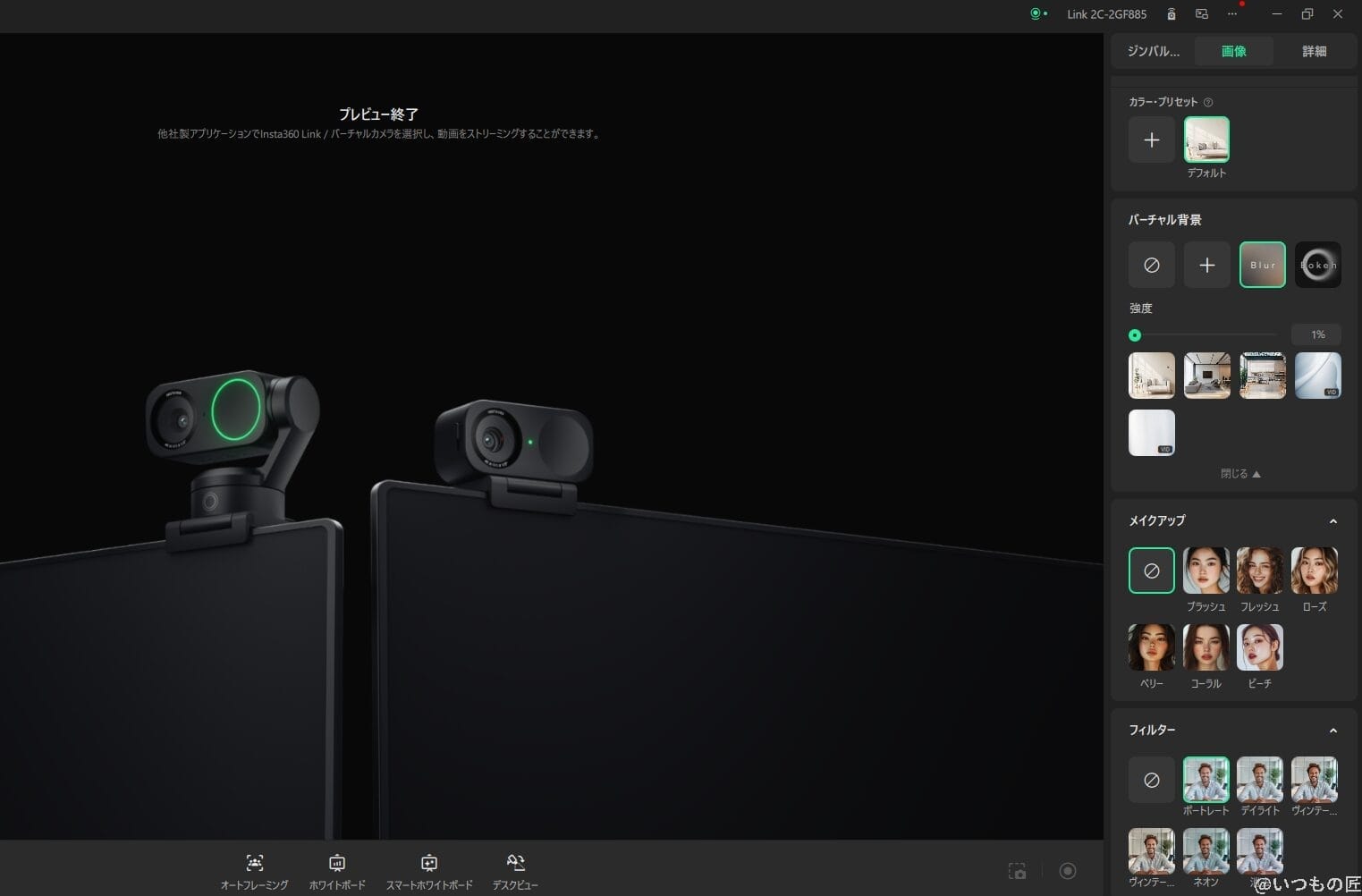The image size is (1362, 896).
Task: Click the device lock icon in title bar
Action: (x=1171, y=14)
